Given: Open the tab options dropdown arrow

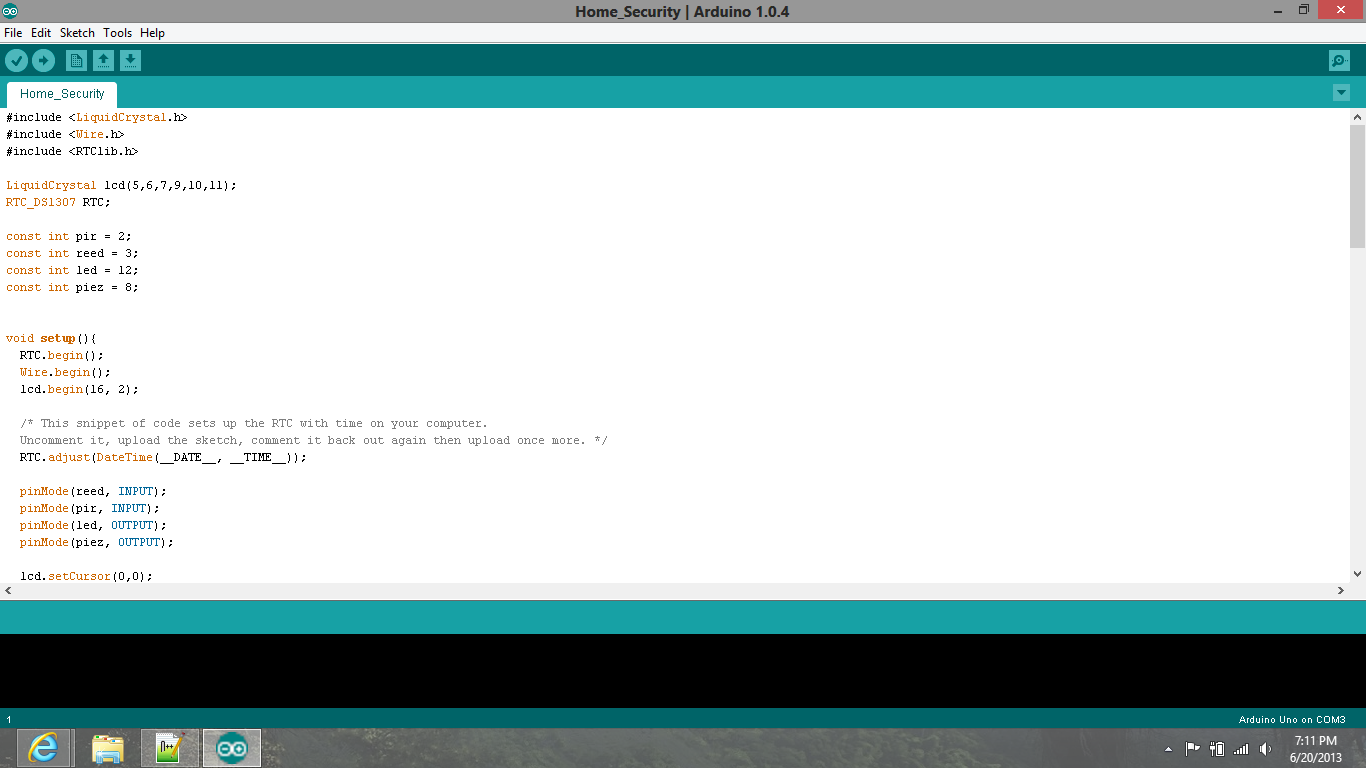Looking at the screenshot, I should (x=1341, y=92).
